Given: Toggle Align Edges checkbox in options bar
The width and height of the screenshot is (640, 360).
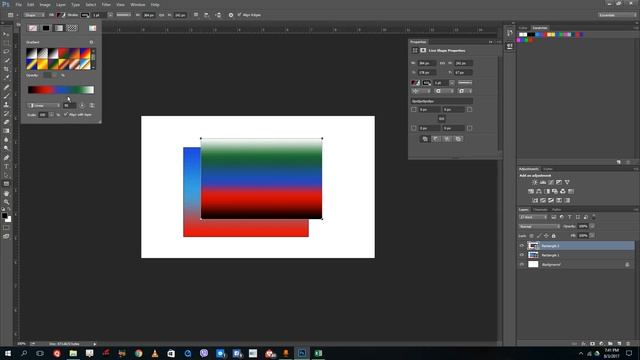Looking at the screenshot, I should (x=239, y=15).
